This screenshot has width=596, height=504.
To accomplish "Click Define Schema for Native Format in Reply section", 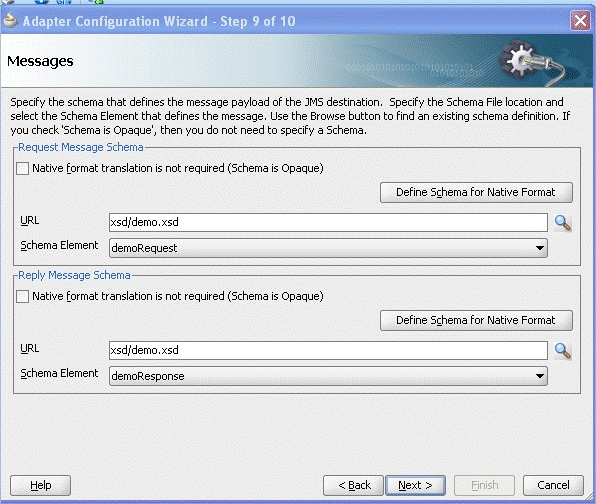I will click(x=476, y=320).
